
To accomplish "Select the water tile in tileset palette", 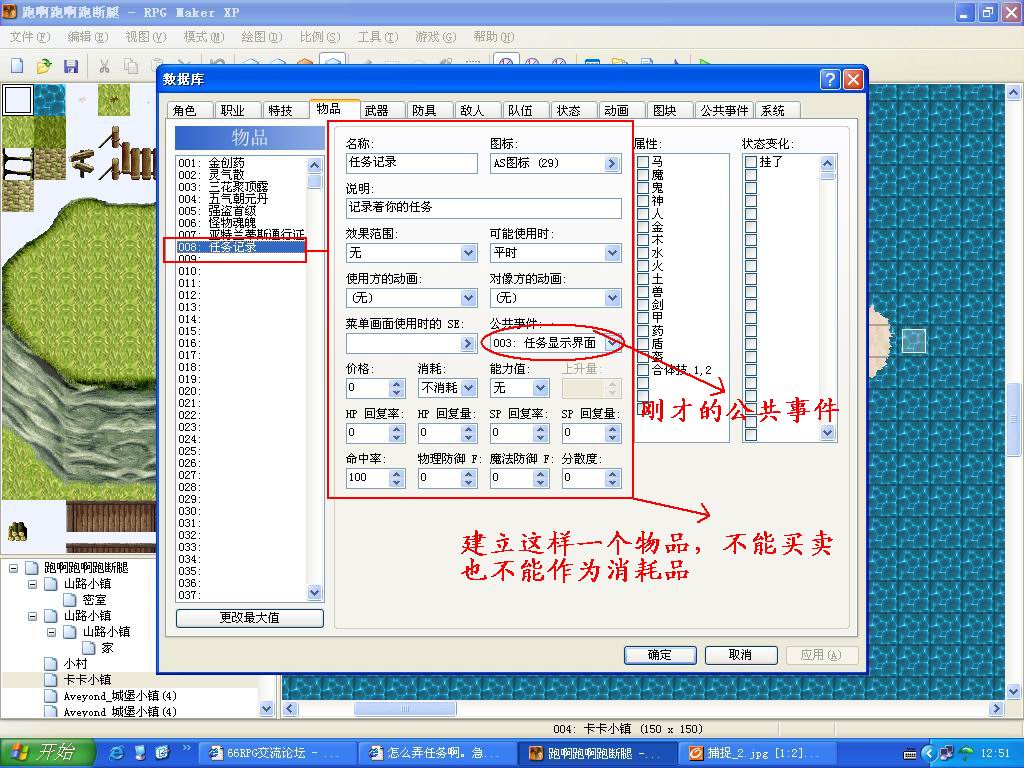I will pyautogui.click(x=50, y=100).
